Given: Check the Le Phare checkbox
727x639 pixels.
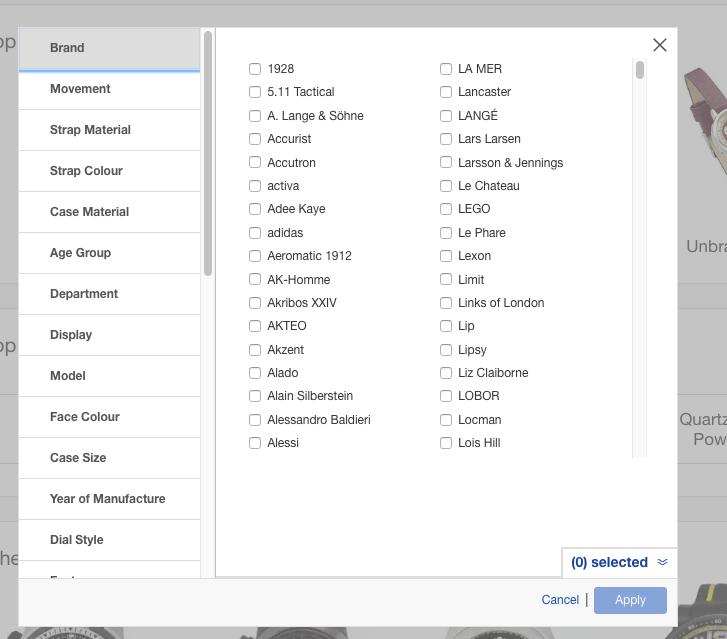Looking at the screenshot, I should pyautogui.click(x=446, y=233).
